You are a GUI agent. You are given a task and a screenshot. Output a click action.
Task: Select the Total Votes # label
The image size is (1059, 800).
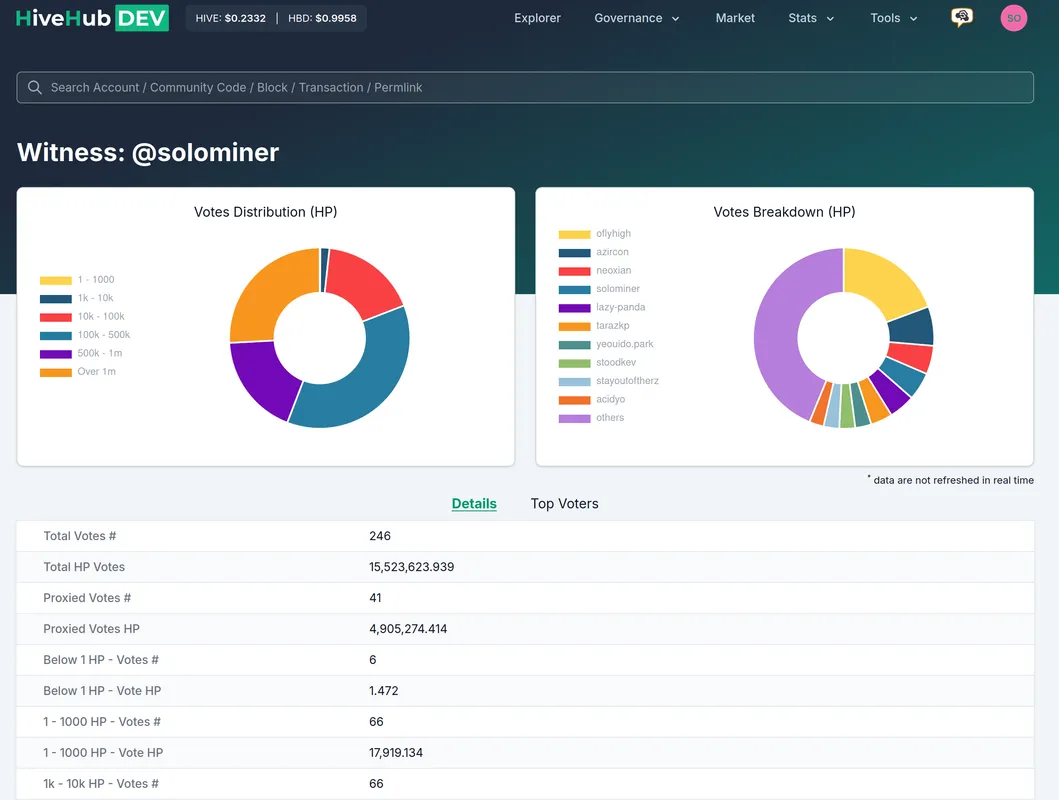point(80,536)
